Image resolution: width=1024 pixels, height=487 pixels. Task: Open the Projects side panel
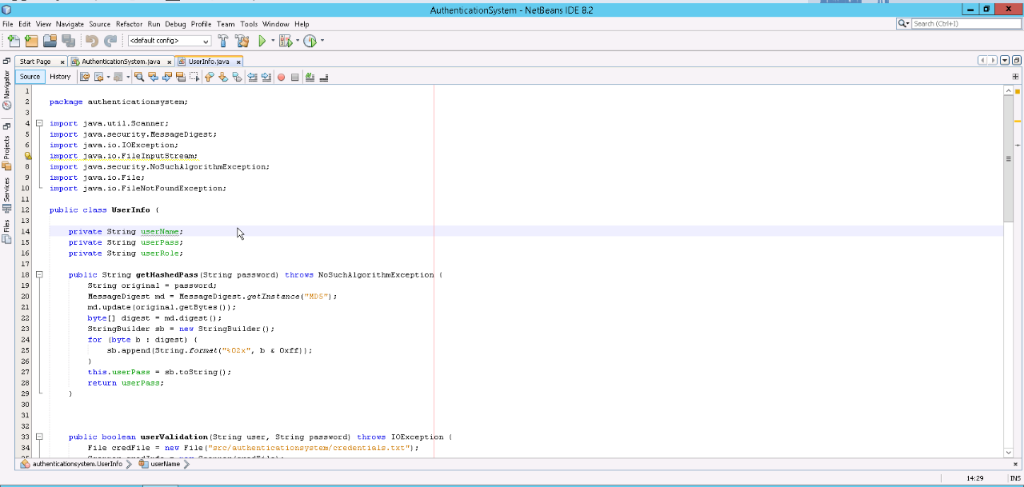pyautogui.click(x=7, y=153)
